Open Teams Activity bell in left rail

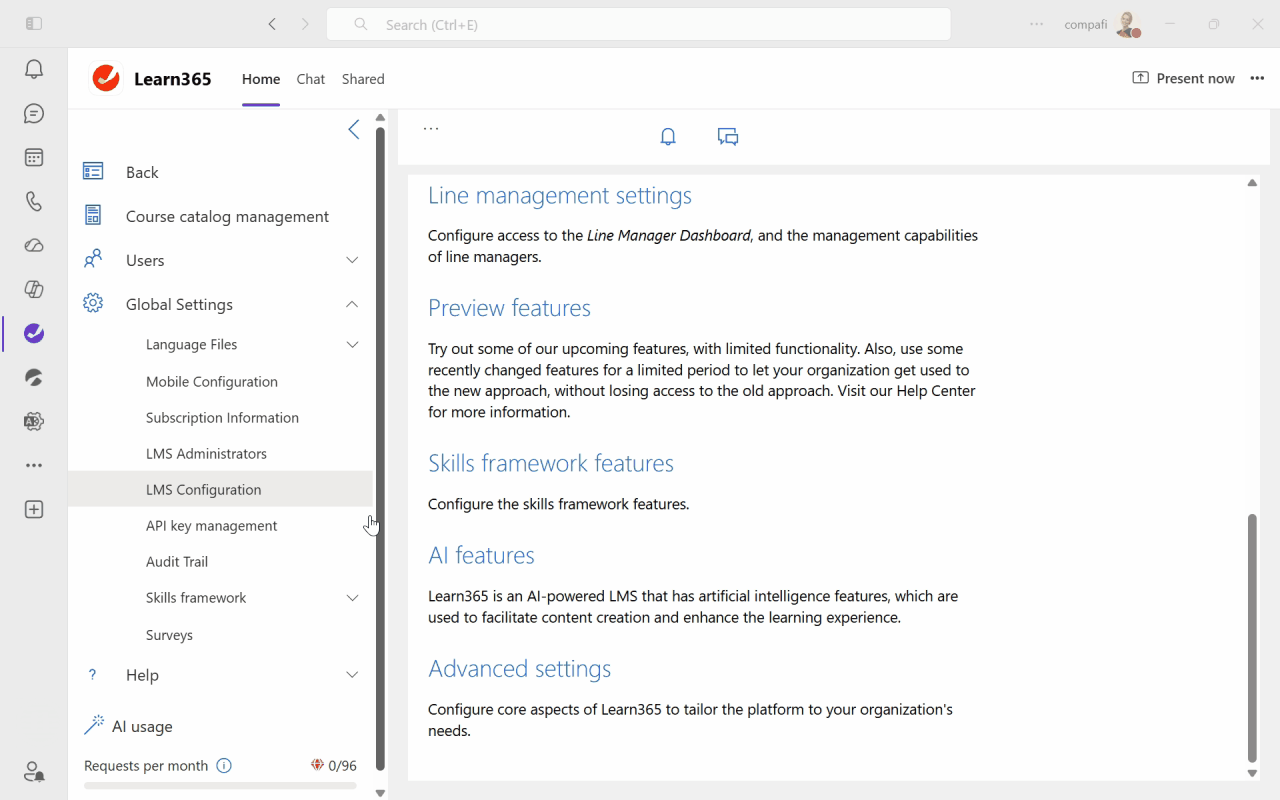tap(34, 69)
